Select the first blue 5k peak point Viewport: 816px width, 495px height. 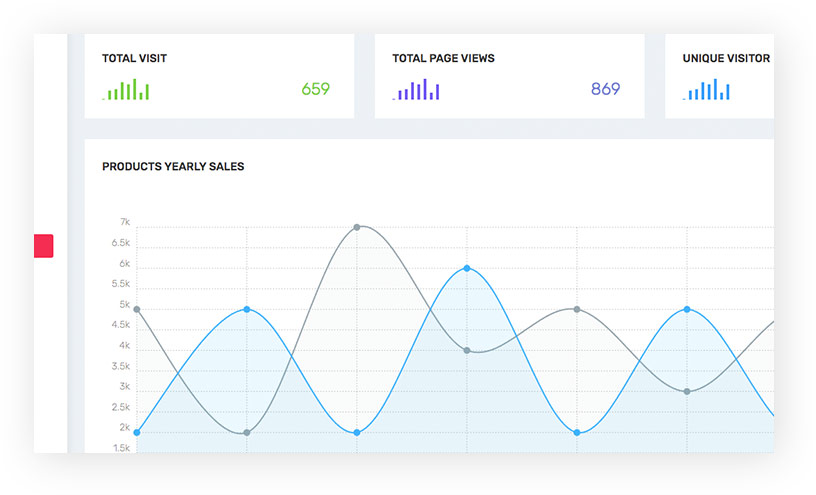tap(247, 309)
